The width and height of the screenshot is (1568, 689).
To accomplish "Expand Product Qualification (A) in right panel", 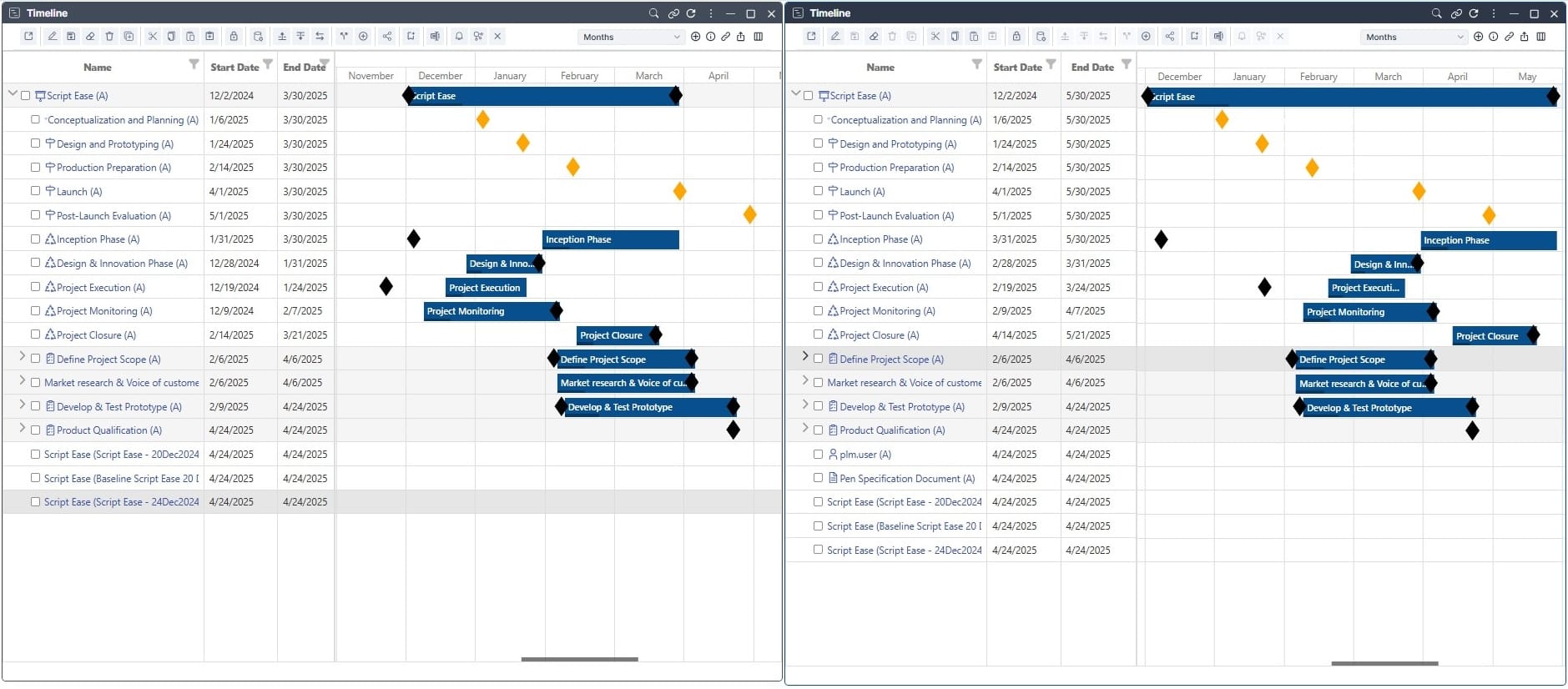I will pos(804,428).
